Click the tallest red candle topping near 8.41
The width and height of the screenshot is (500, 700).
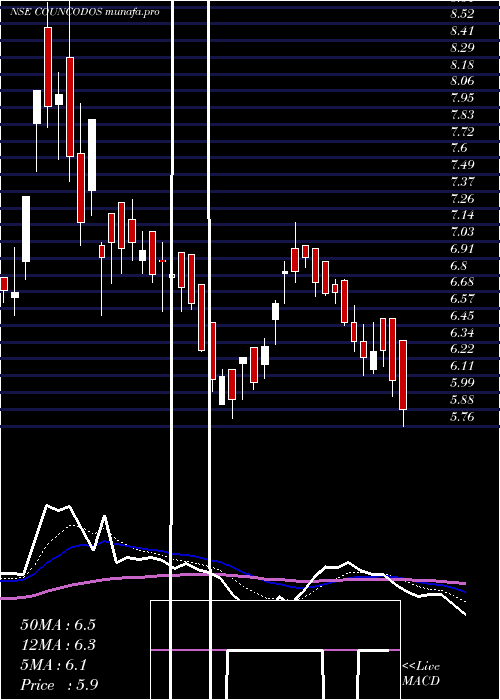(x=48, y=67)
